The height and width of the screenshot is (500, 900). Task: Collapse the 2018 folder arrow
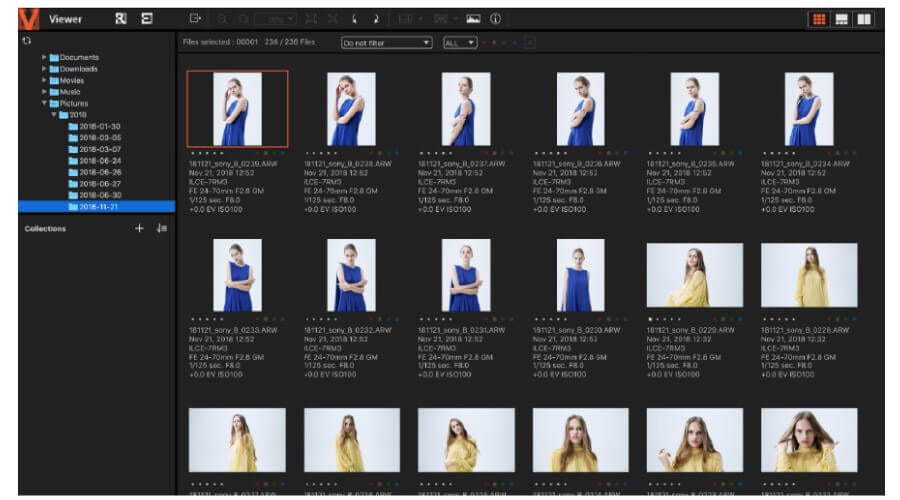coord(54,114)
